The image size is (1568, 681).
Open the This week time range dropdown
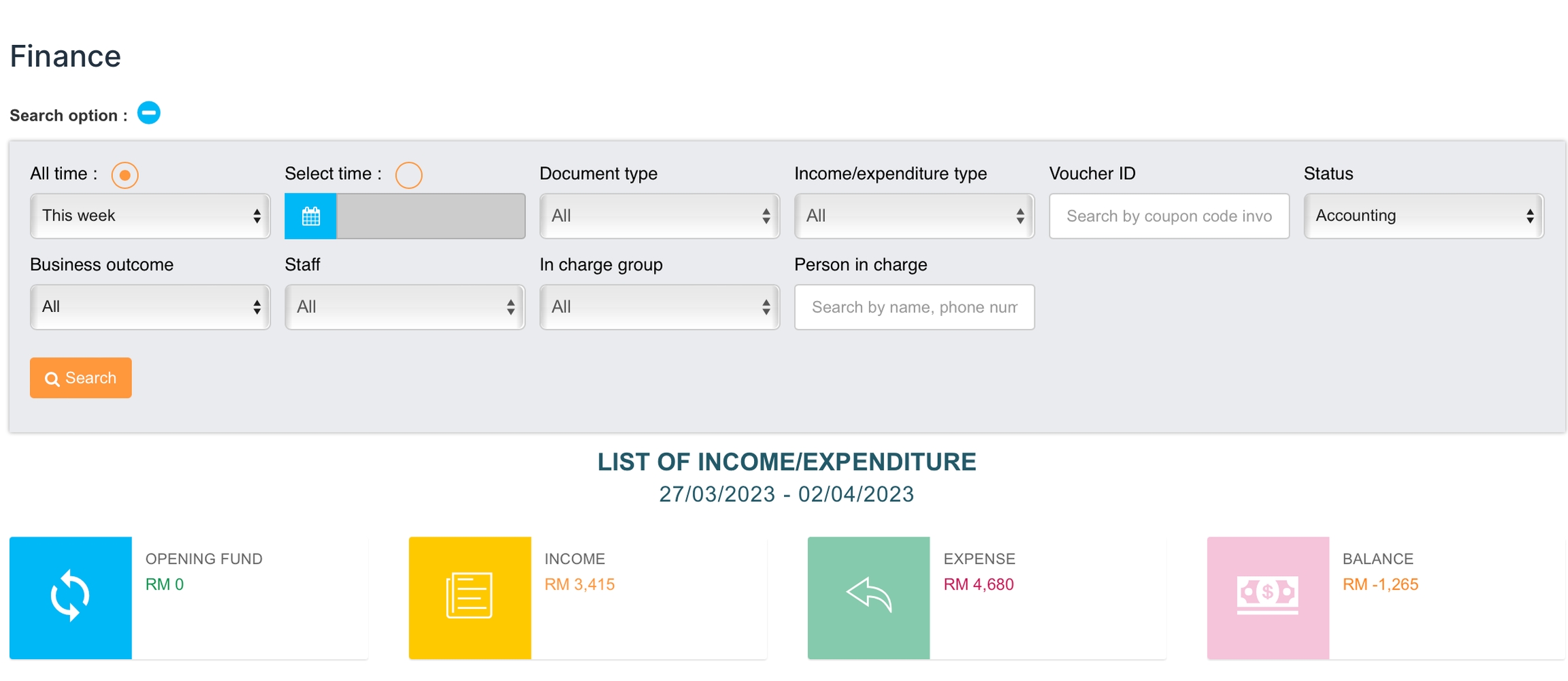[150, 216]
